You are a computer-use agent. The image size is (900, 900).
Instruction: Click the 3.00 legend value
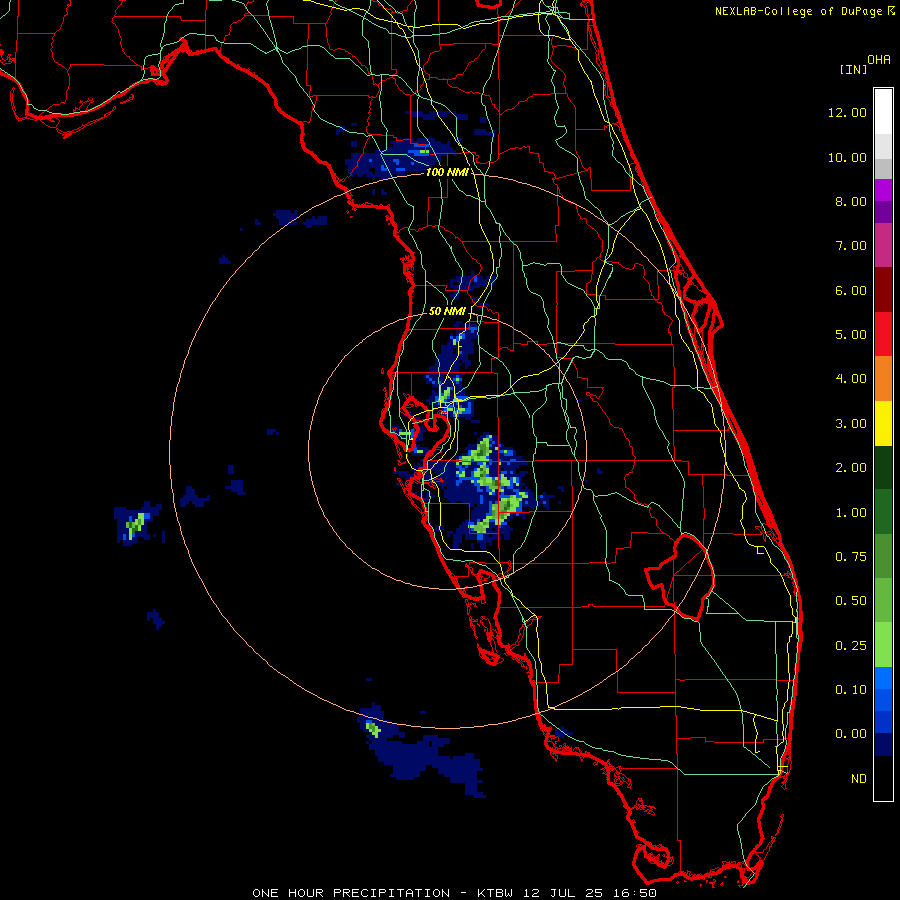point(851,424)
